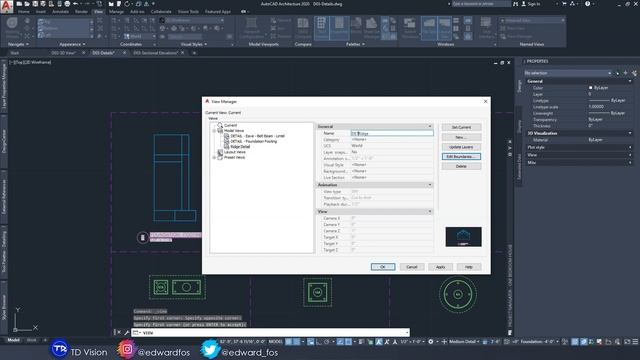Screen dimensions: 640x360
Task: Select the Model layout tab
Action: pyautogui.click(x=13, y=340)
